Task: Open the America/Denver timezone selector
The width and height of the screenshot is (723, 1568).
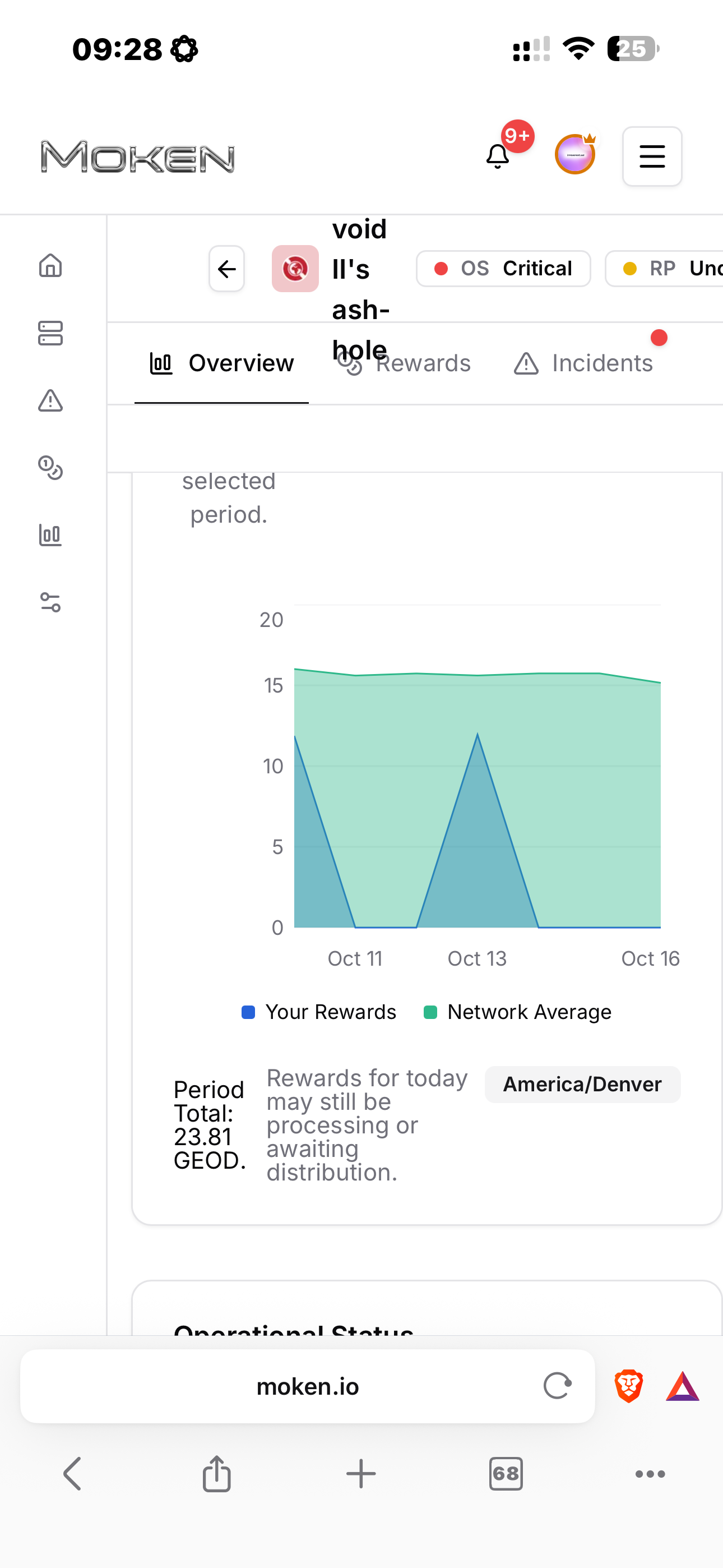Action: pos(582,1084)
